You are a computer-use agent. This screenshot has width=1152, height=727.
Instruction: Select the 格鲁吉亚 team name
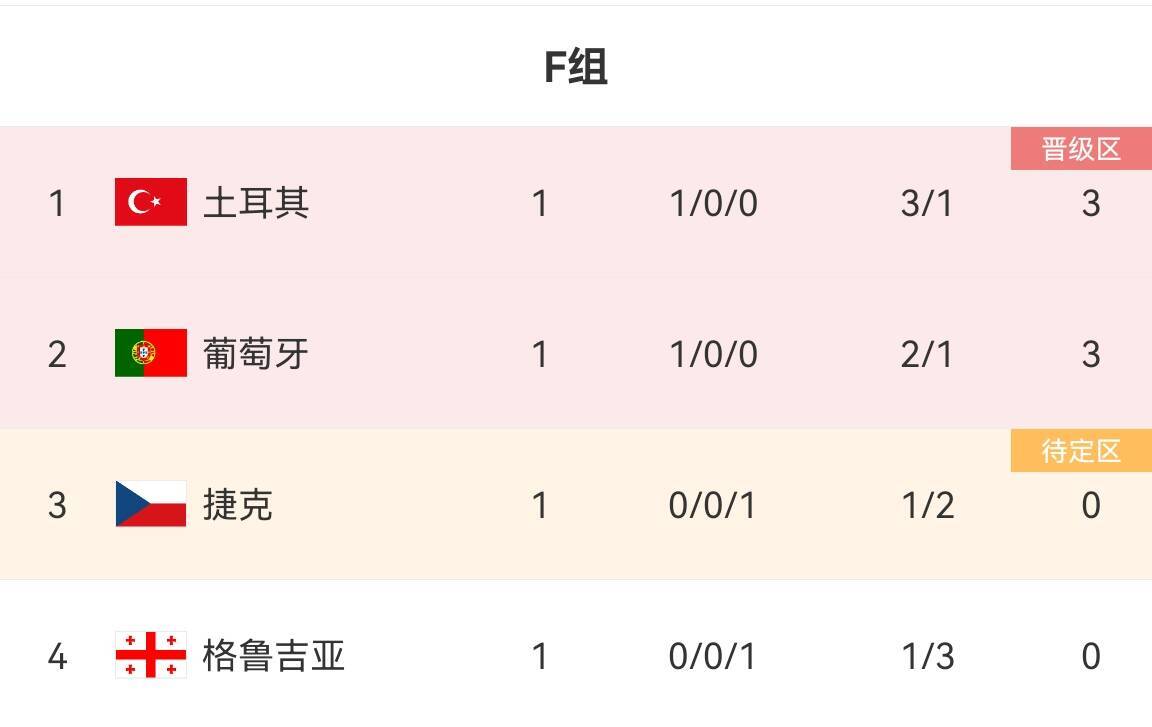(x=273, y=656)
